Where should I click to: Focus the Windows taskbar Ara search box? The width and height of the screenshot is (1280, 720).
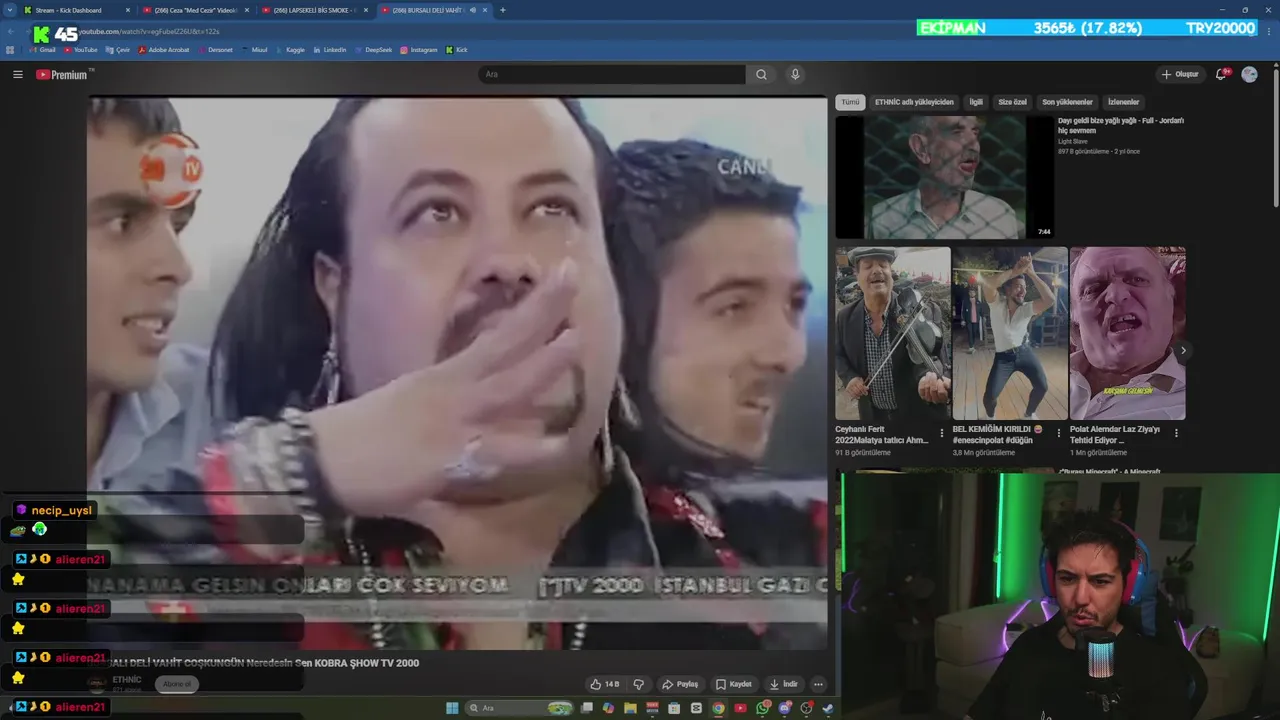(x=520, y=708)
